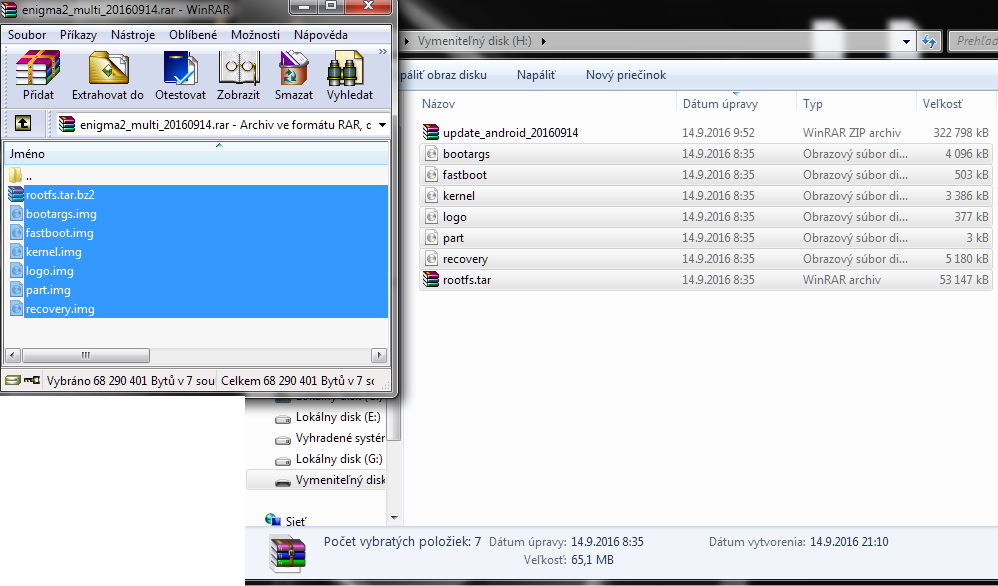Click the 322 798 kB size cell in Explorer
The height and width of the screenshot is (586, 998).
[x=960, y=133]
